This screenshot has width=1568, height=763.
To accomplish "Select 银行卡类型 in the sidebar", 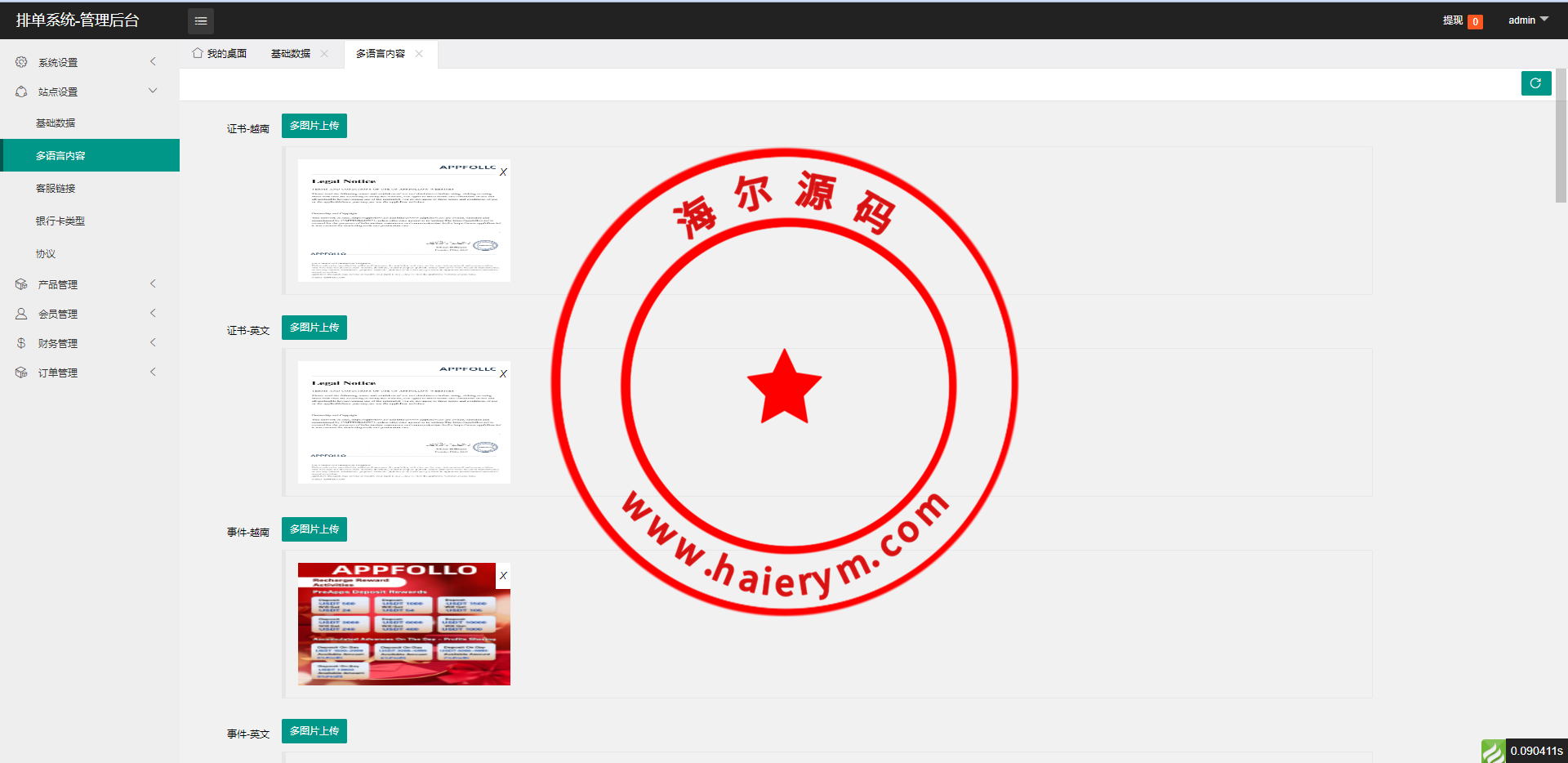I will click(60, 221).
